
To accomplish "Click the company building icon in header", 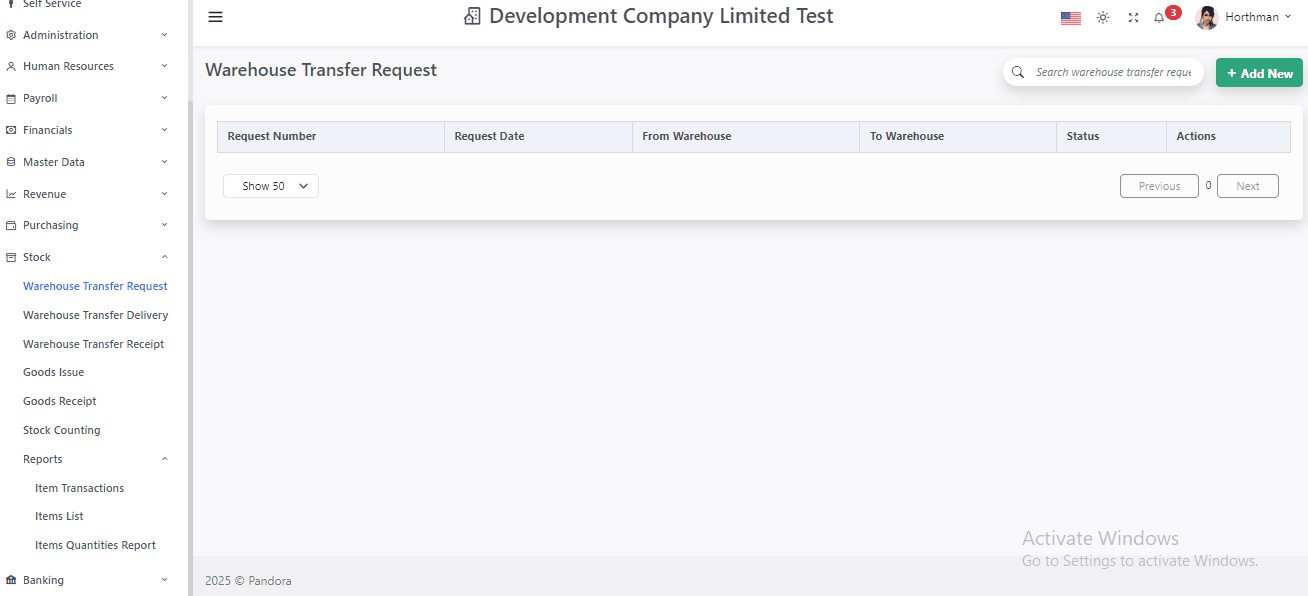I will click(473, 17).
